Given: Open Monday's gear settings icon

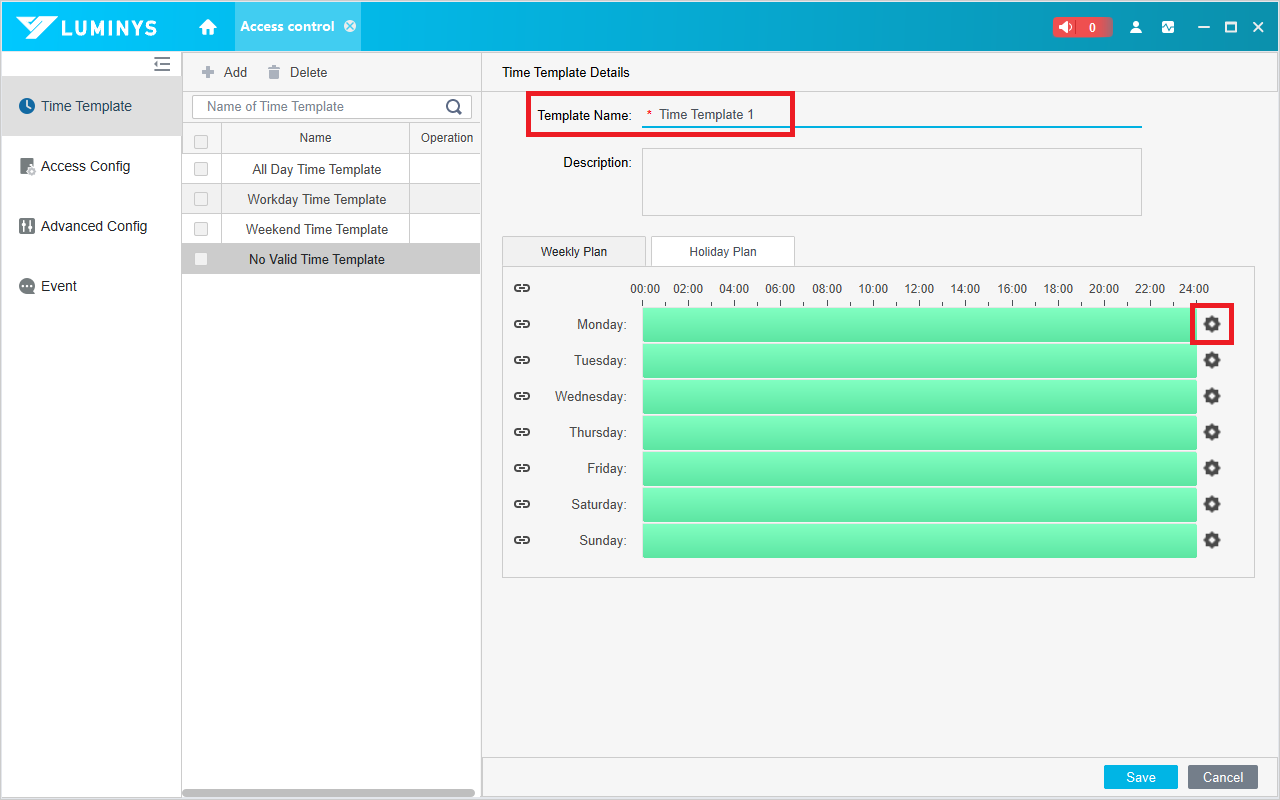Looking at the screenshot, I should click(1212, 324).
